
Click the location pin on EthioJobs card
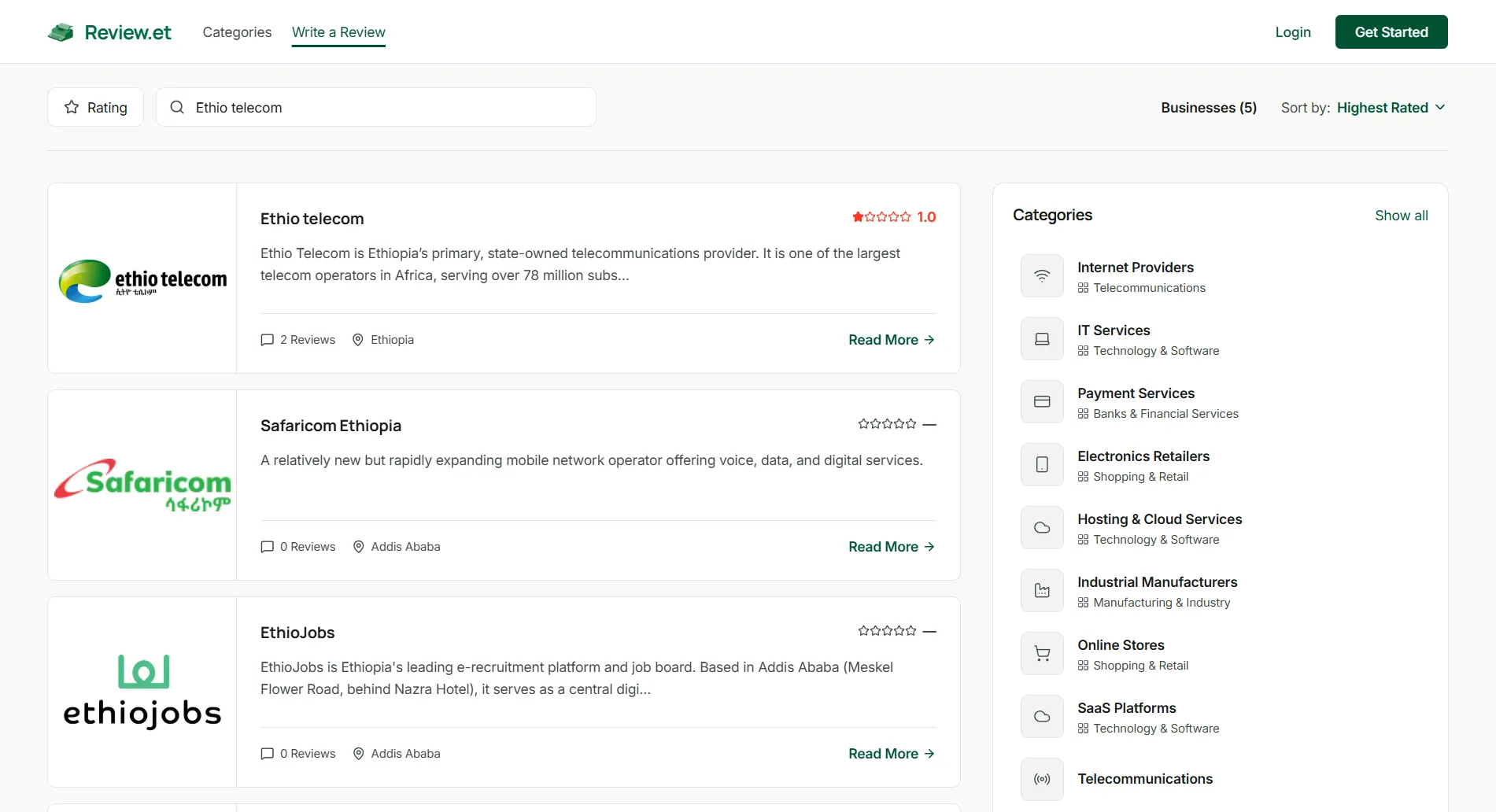tap(358, 754)
